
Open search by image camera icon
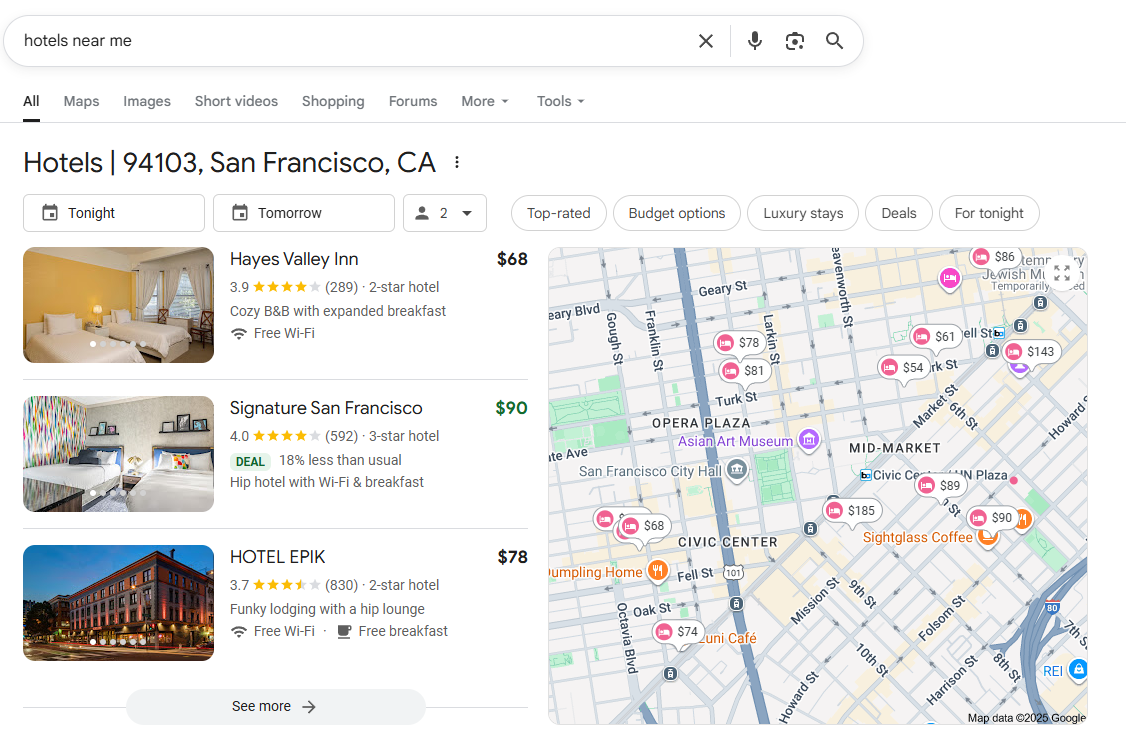pyautogui.click(x=795, y=41)
